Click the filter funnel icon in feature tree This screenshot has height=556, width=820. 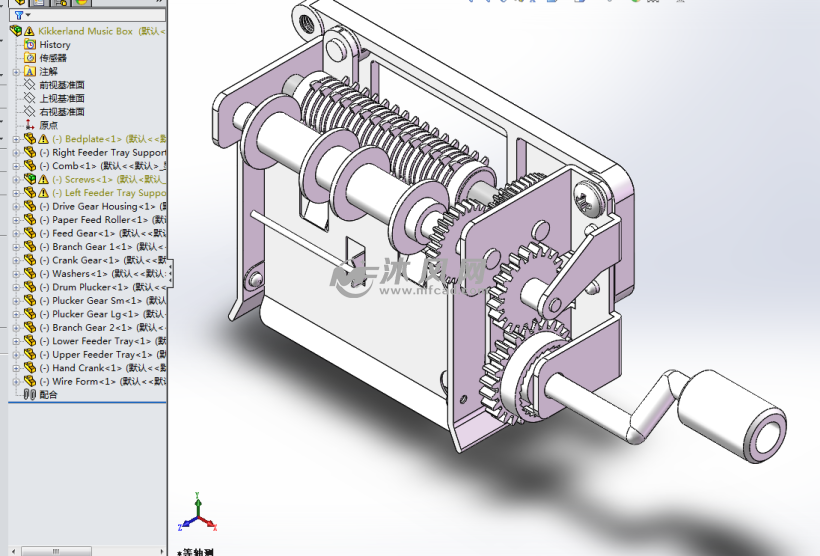click(19, 15)
